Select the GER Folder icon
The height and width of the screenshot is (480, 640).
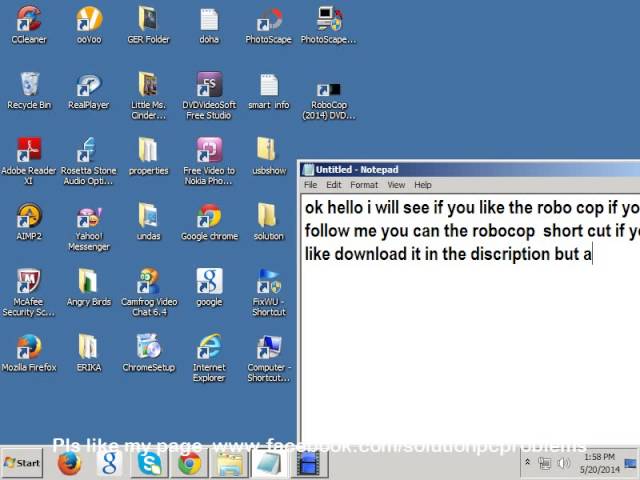click(x=148, y=24)
